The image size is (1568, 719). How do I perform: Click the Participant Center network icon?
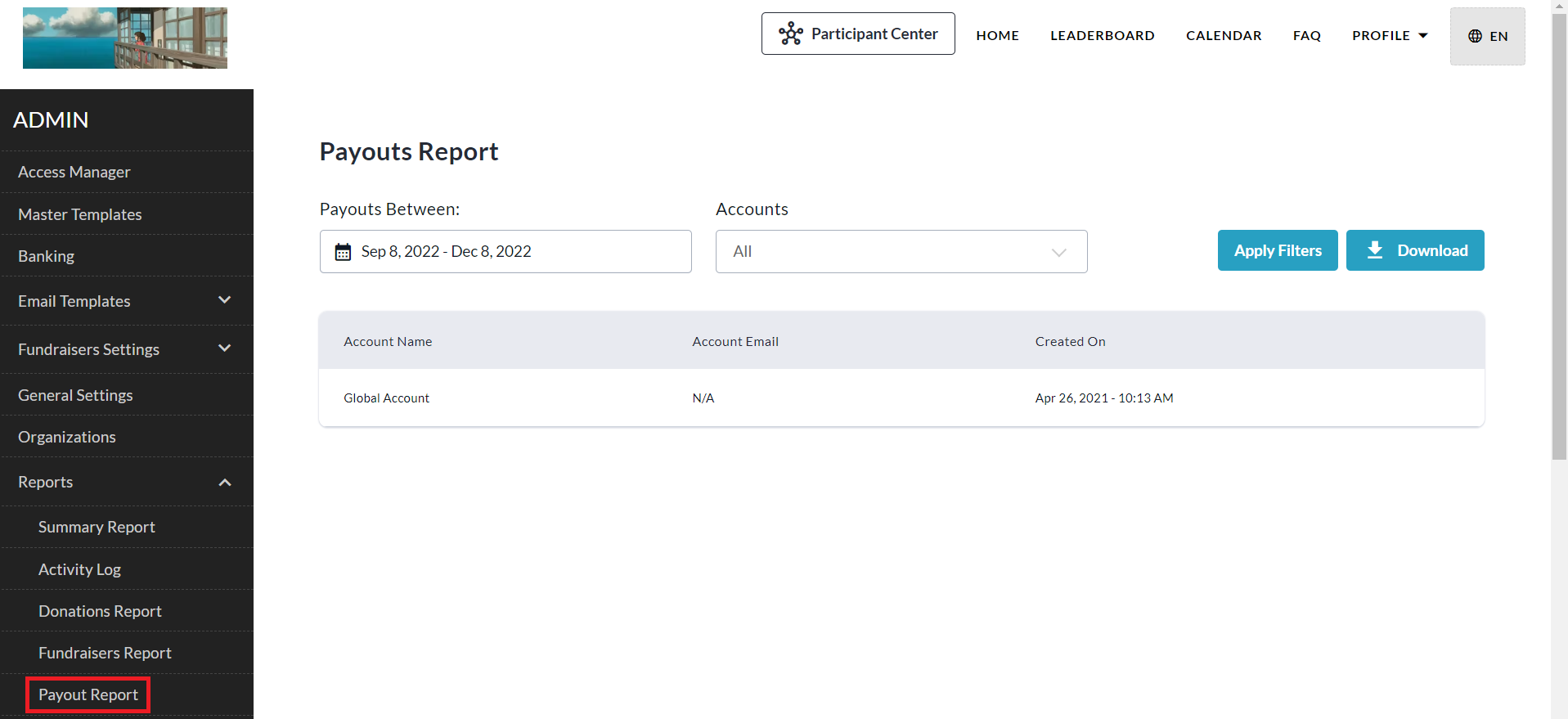click(x=790, y=34)
